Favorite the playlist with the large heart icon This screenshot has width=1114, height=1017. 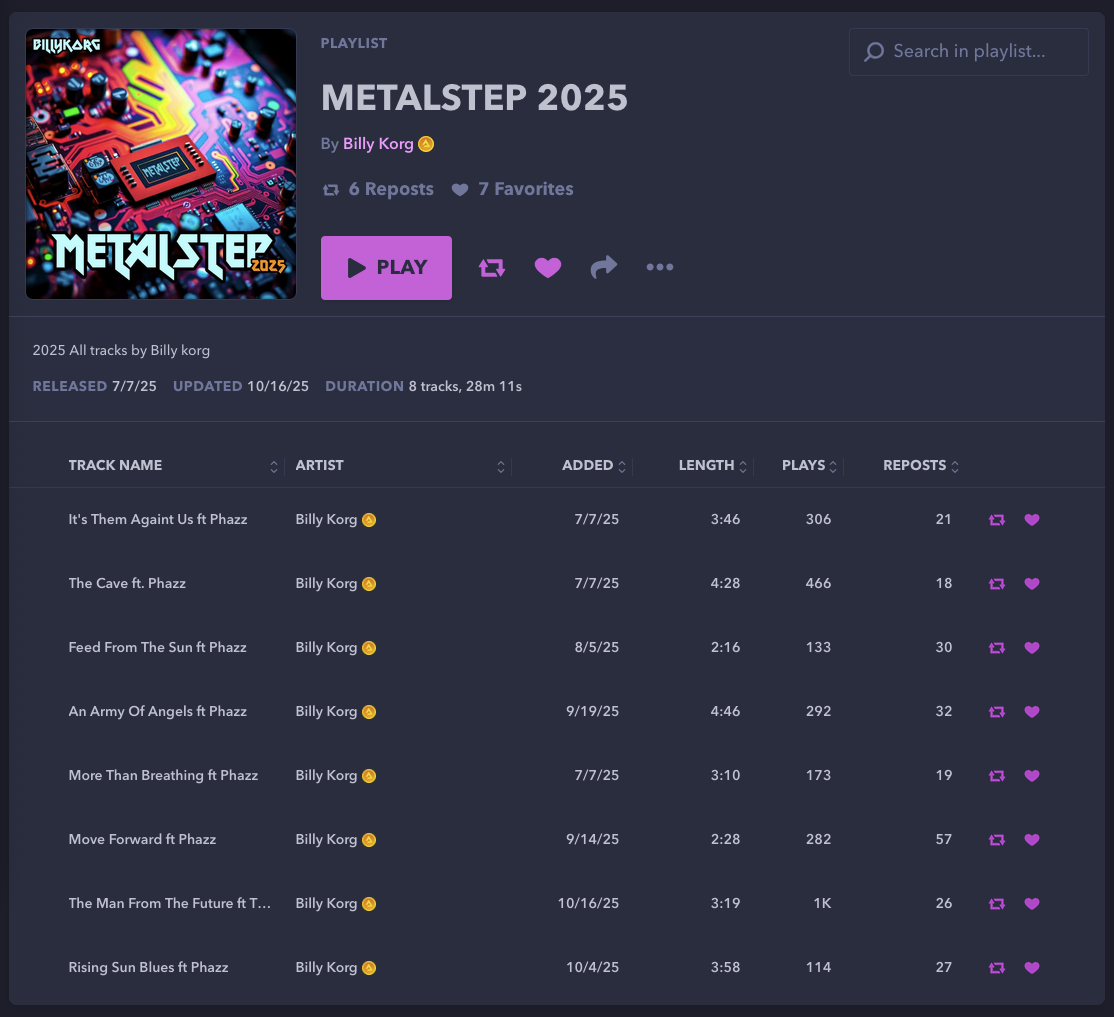point(548,268)
